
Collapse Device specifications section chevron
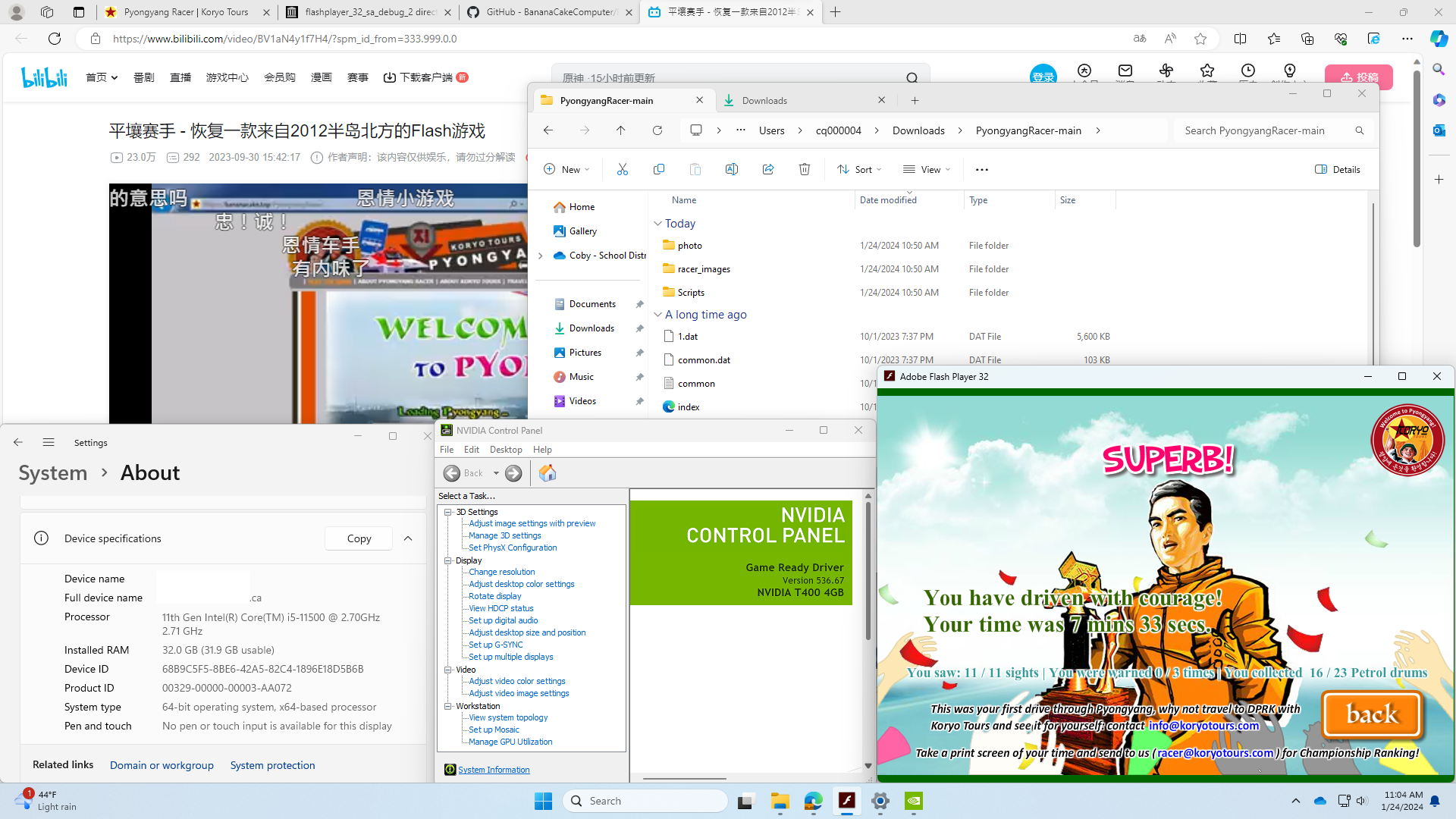pyautogui.click(x=408, y=538)
